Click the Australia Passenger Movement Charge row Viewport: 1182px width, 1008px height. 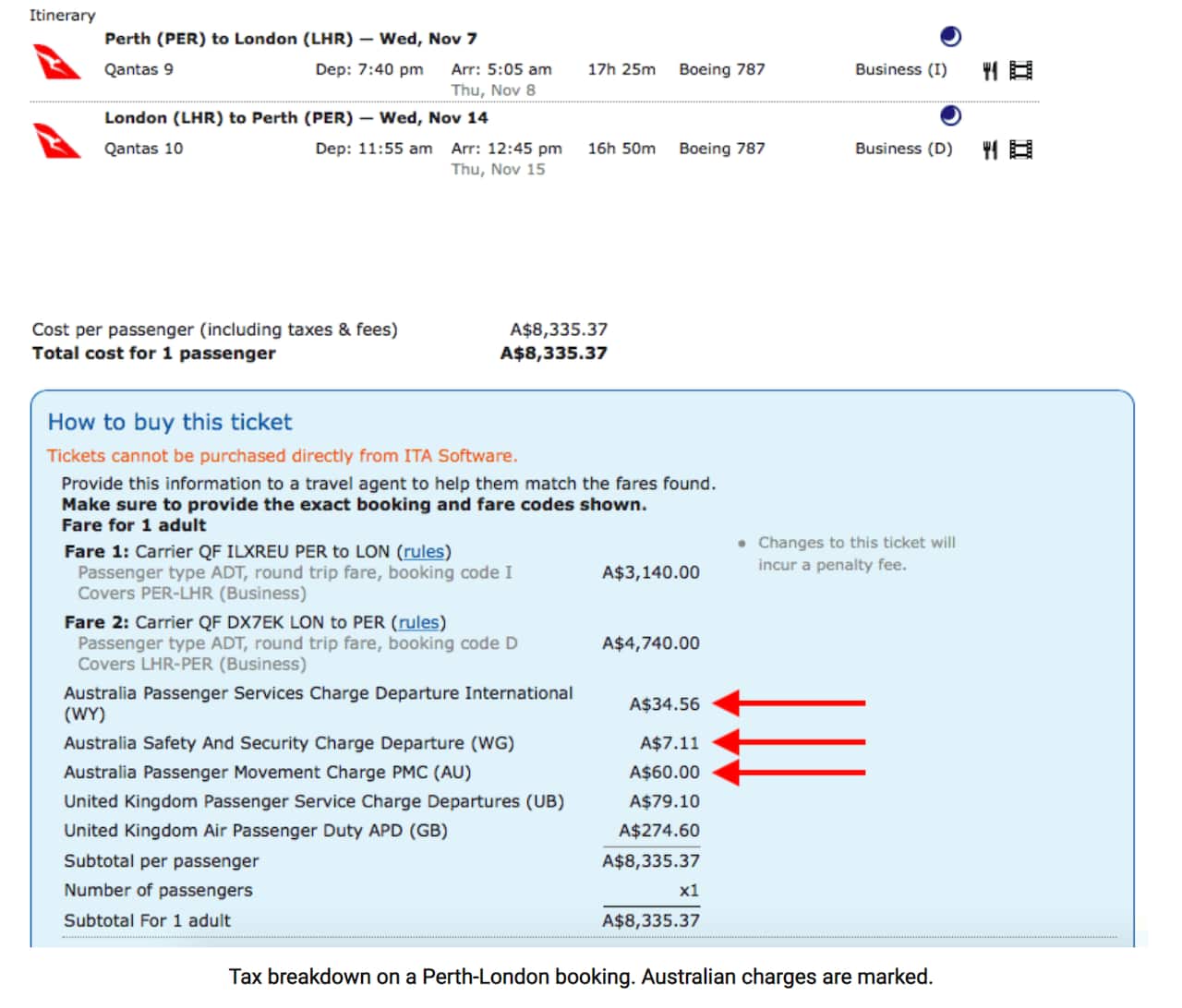click(x=267, y=772)
